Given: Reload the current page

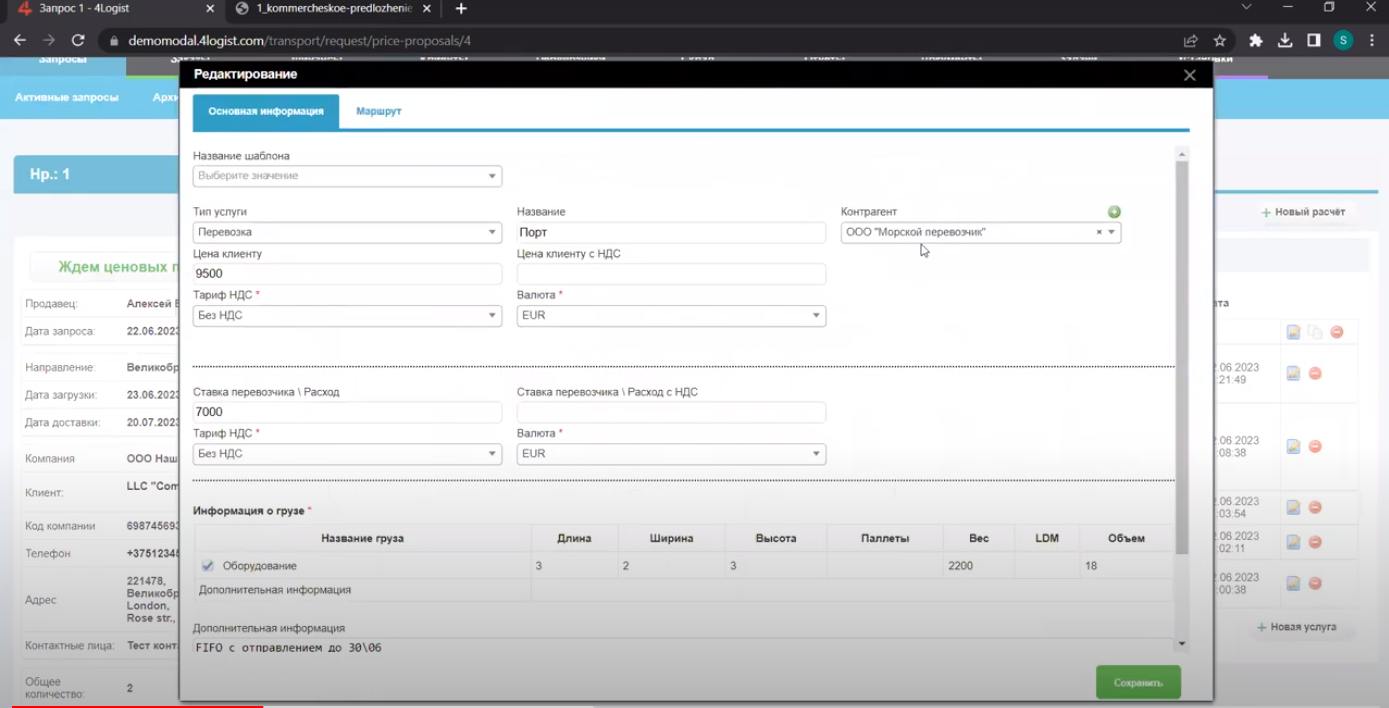Looking at the screenshot, I should click(78, 41).
